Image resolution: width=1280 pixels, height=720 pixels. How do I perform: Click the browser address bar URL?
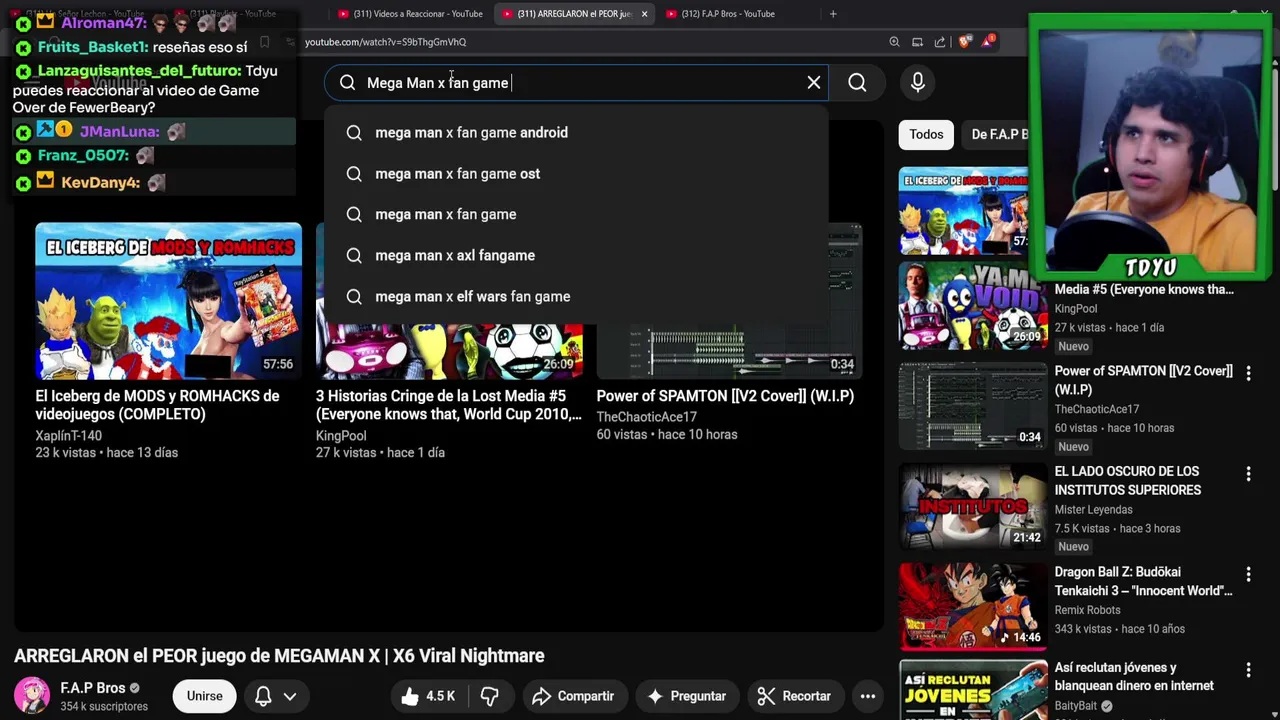pos(385,42)
